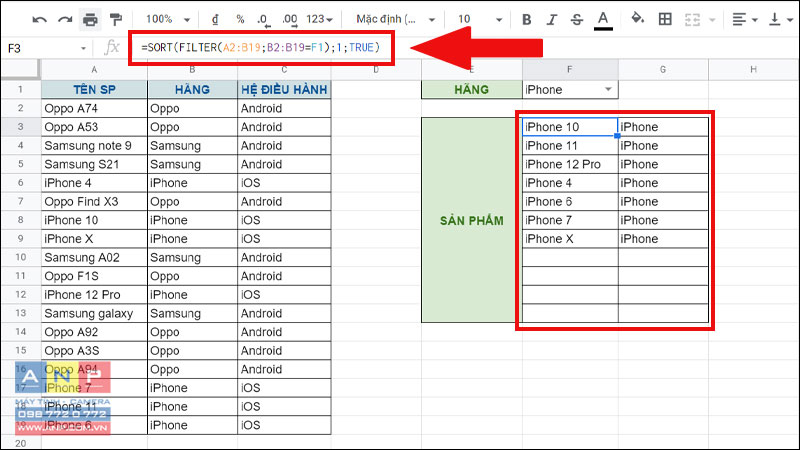Open the font dropdown Mặc định
The image size is (800, 450).
(395, 19)
